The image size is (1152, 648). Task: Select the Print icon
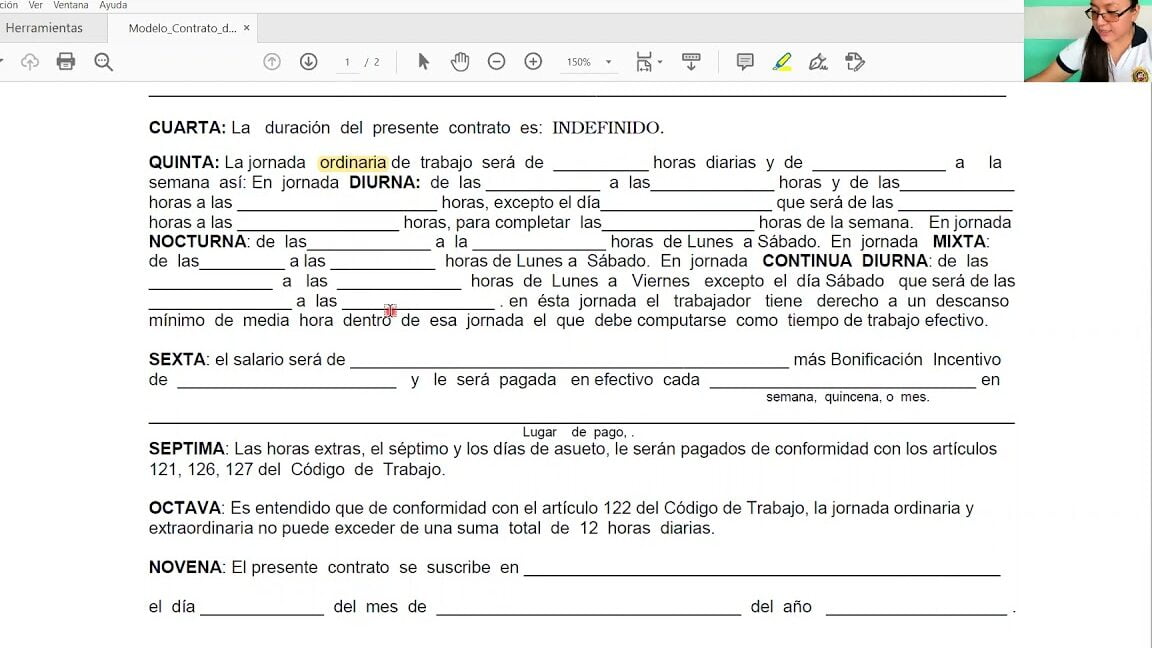[66, 61]
